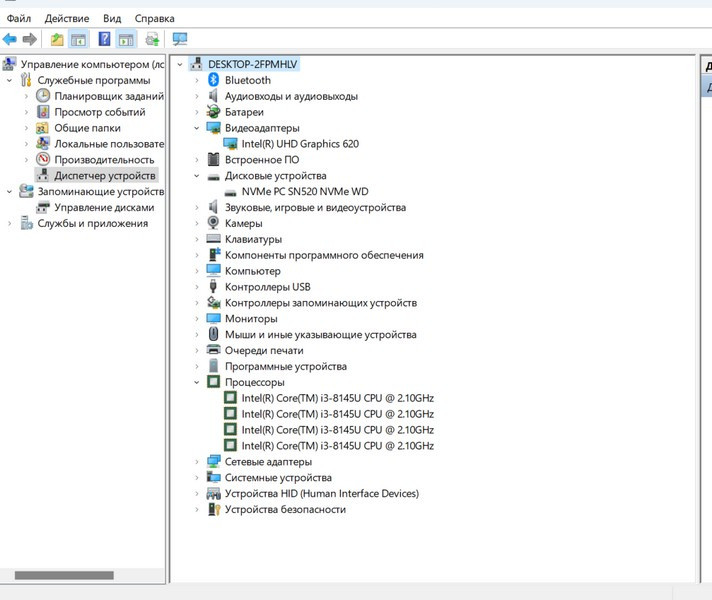Click the Камеры webcam icon
The height and width of the screenshot is (600, 712).
[213, 223]
